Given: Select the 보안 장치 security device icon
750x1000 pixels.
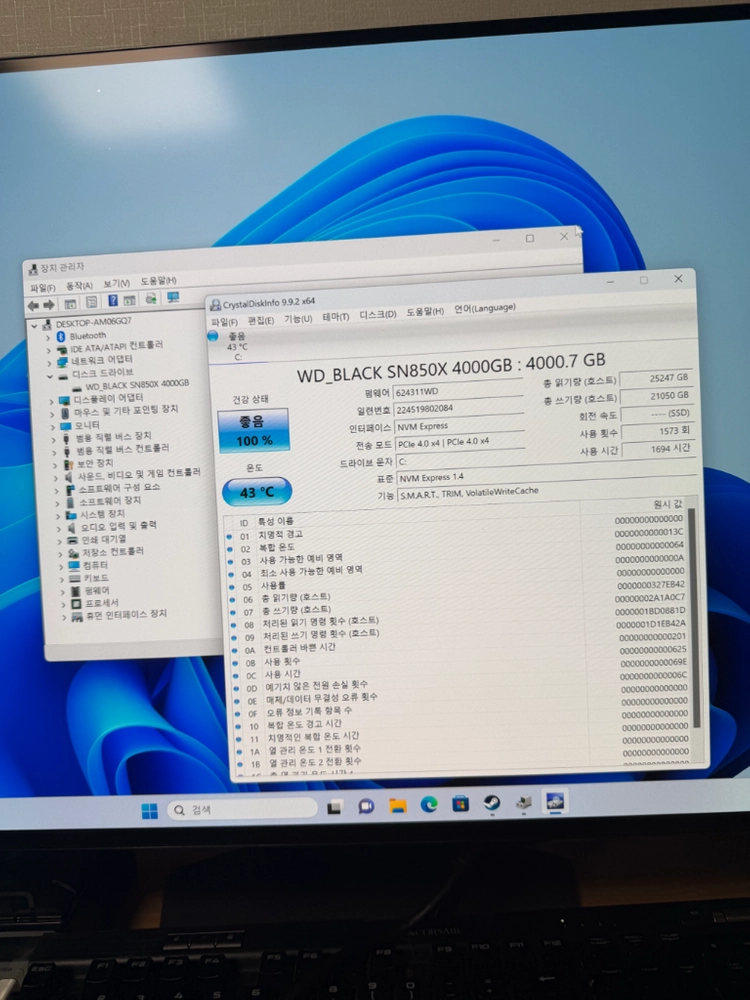Looking at the screenshot, I should [68, 464].
